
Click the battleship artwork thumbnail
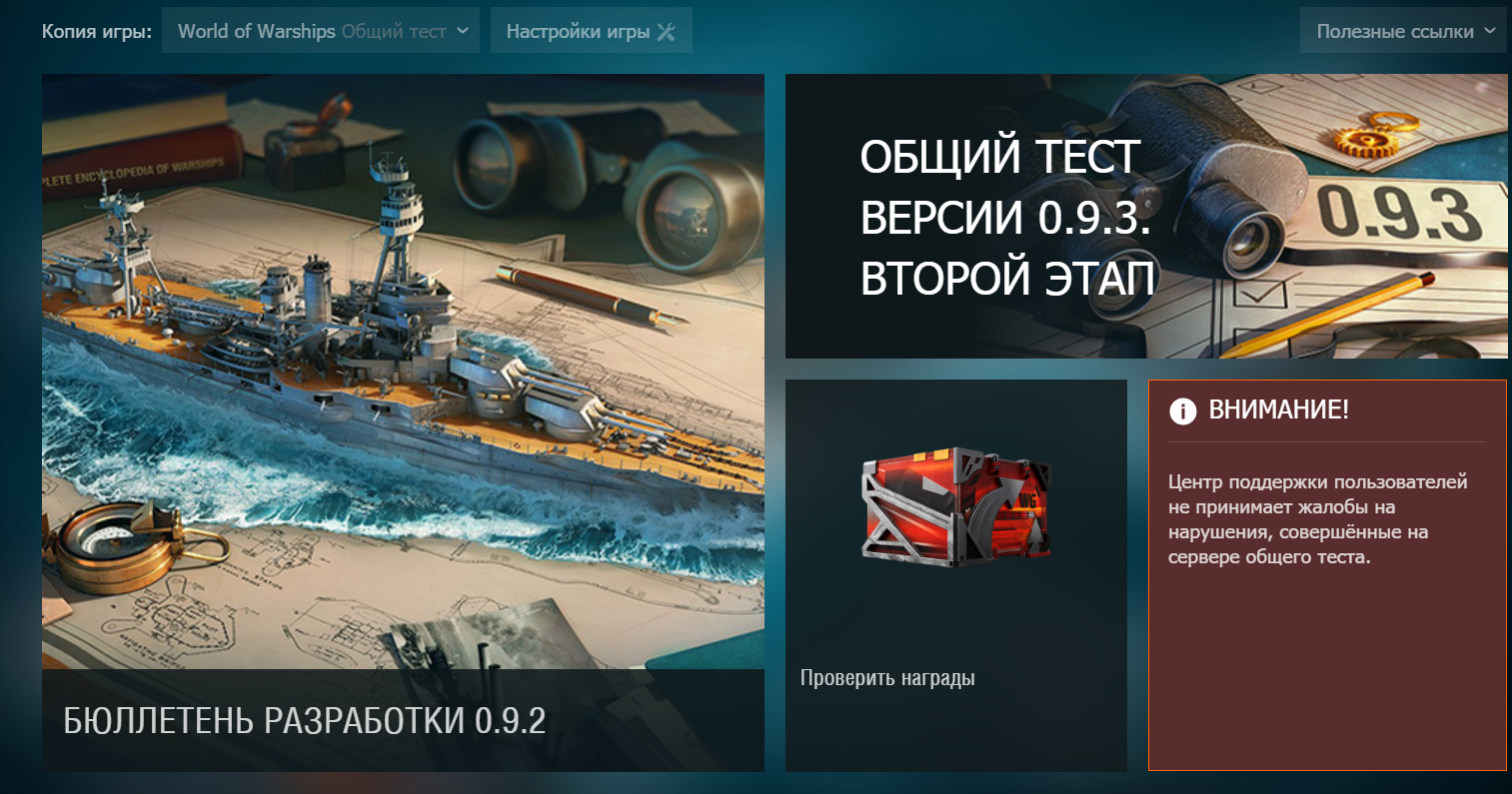tap(403, 372)
